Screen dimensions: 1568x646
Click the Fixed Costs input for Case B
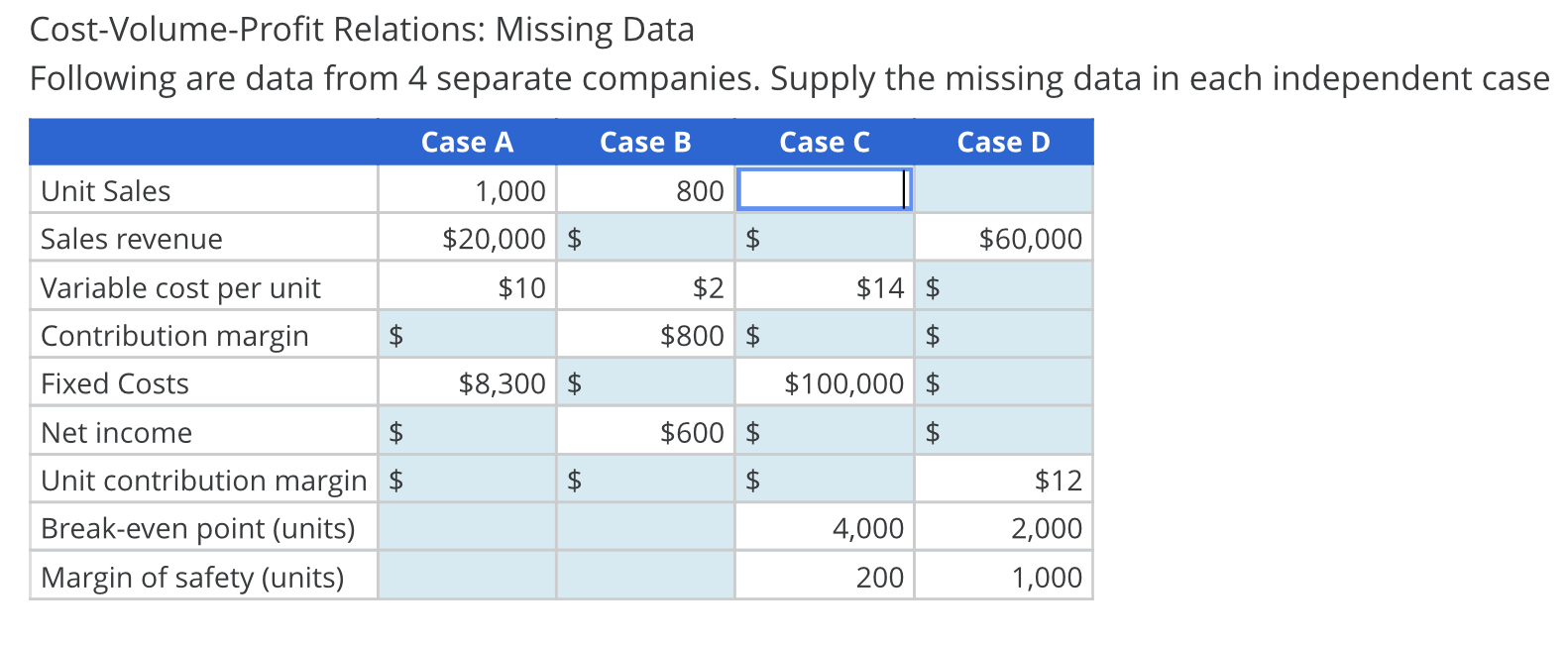pos(644,381)
